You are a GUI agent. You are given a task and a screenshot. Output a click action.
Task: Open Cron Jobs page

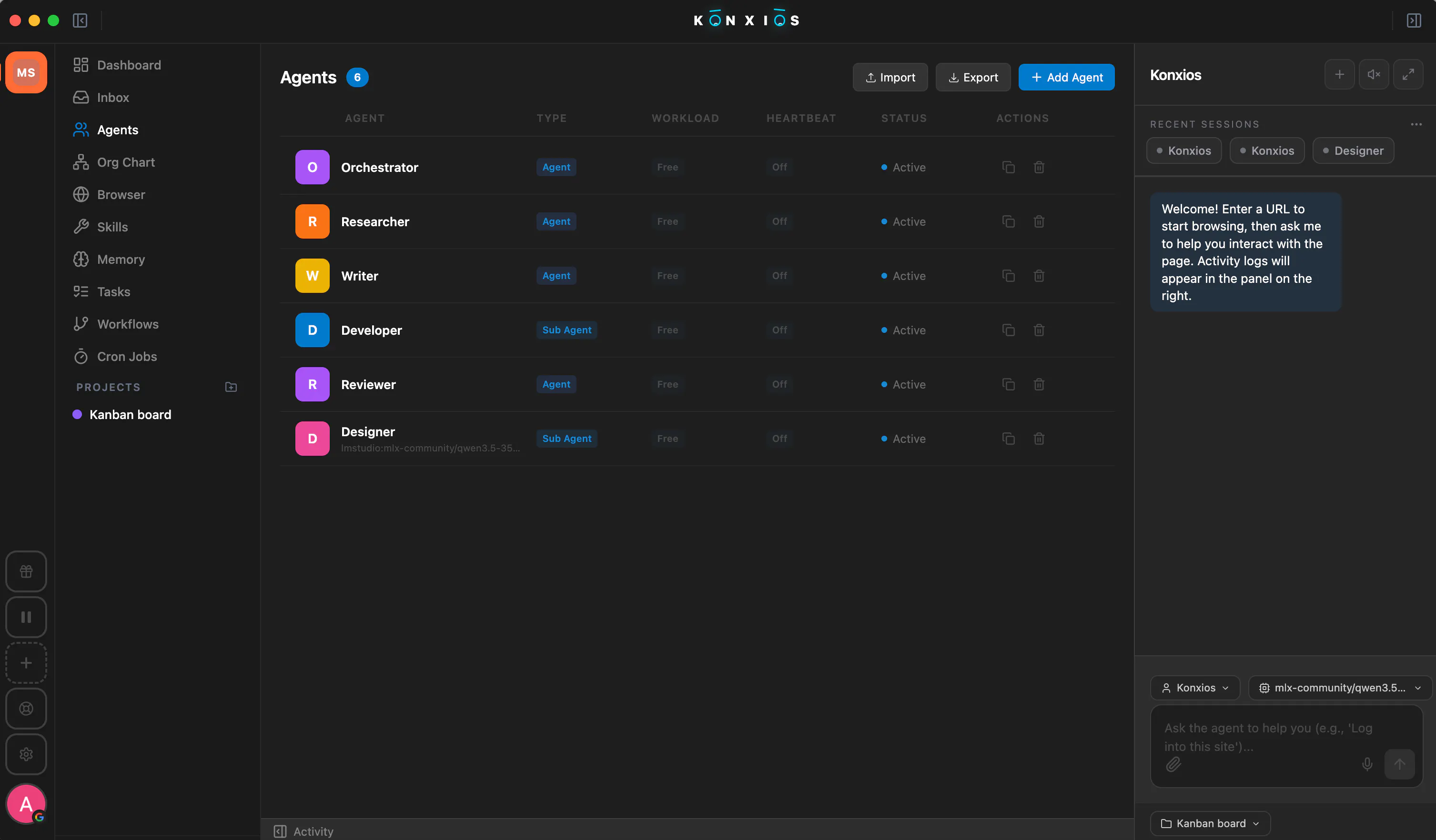115,357
